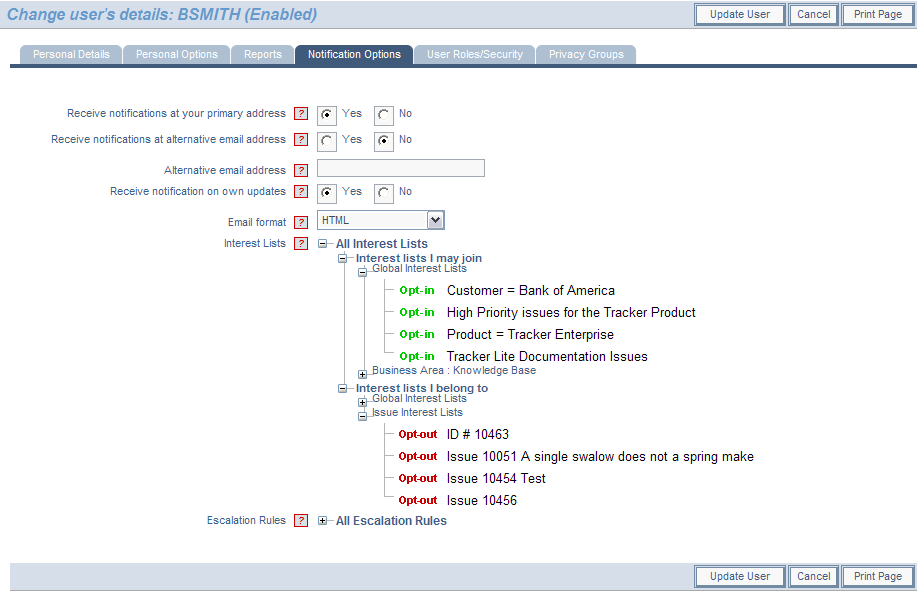
Task: Click help icon for primary address notifications
Action: coord(301,114)
